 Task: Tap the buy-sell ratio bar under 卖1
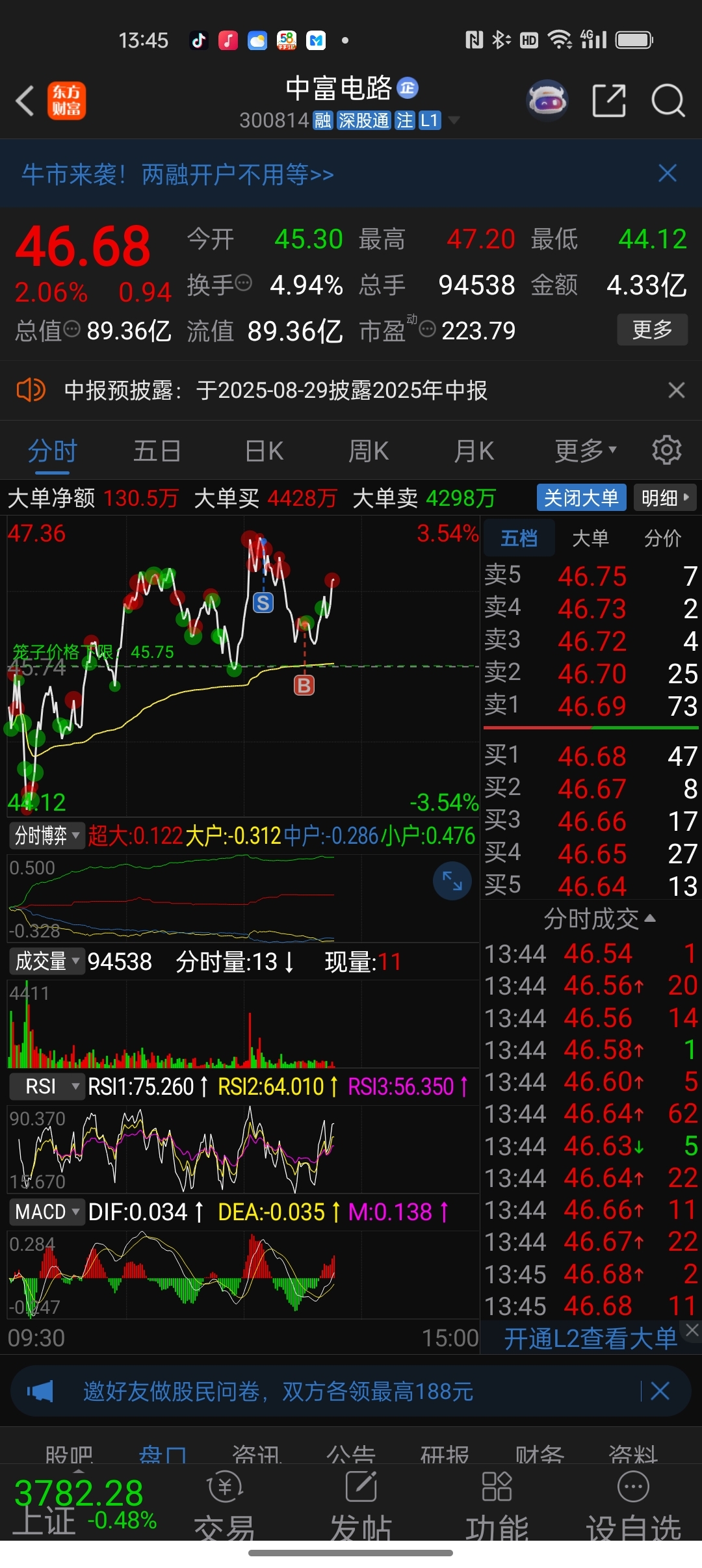click(x=591, y=728)
